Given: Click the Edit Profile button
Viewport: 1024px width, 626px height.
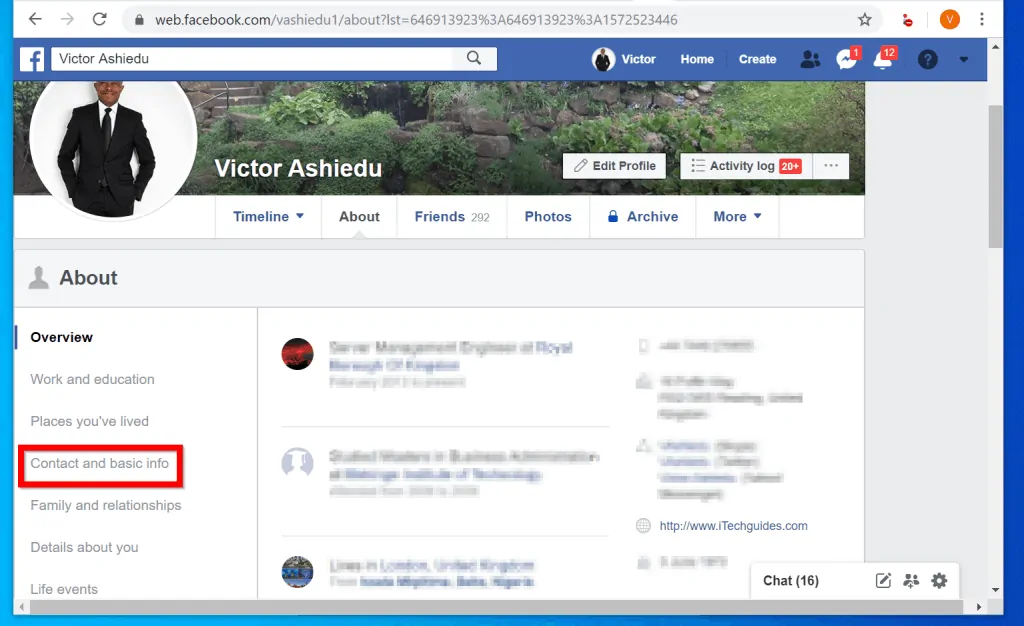Looking at the screenshot, I should pyautogui.click(x=615, y=166).
